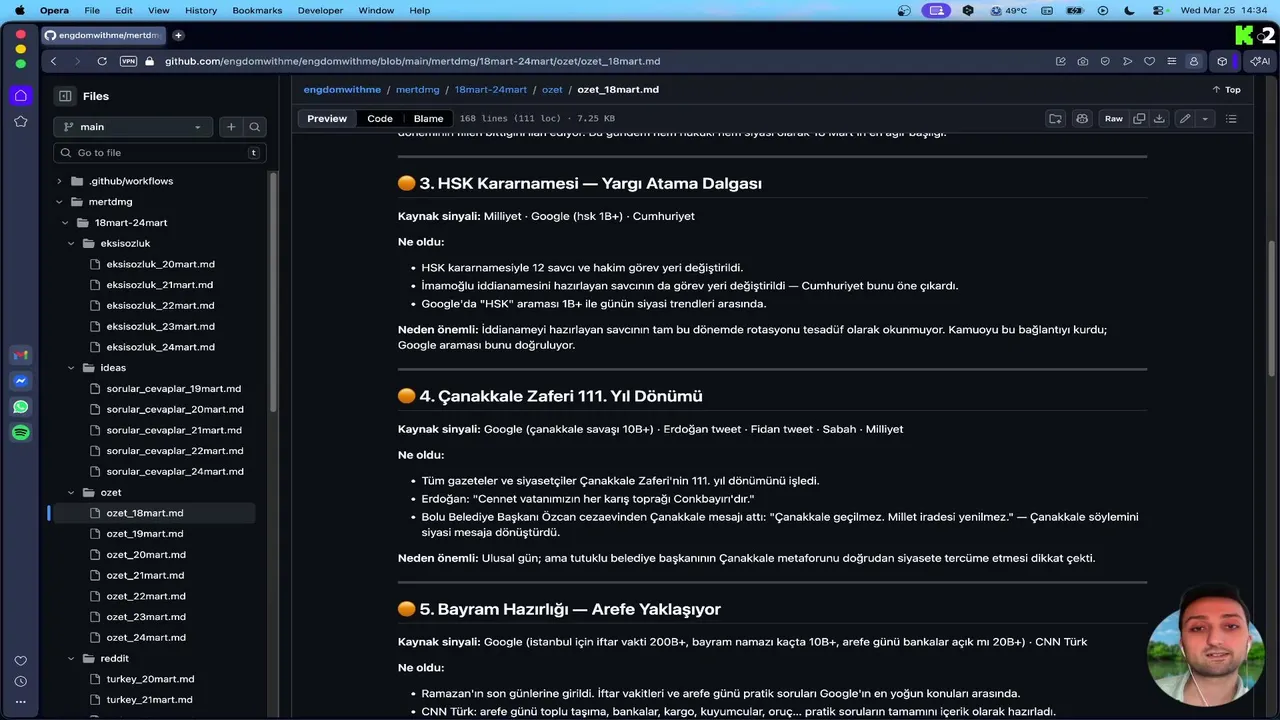Screen dimensions: 1280x720
Task: Open sorular_cevaplar_21mart.md file
Action: (174, 430)
